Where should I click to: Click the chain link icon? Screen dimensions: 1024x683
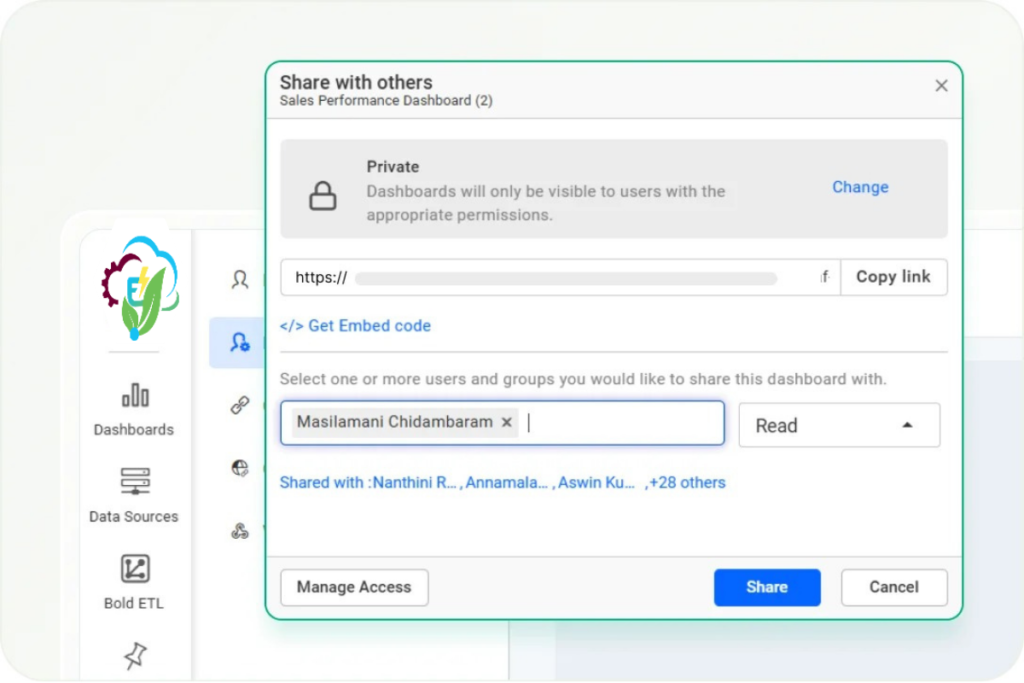point(240,405)
